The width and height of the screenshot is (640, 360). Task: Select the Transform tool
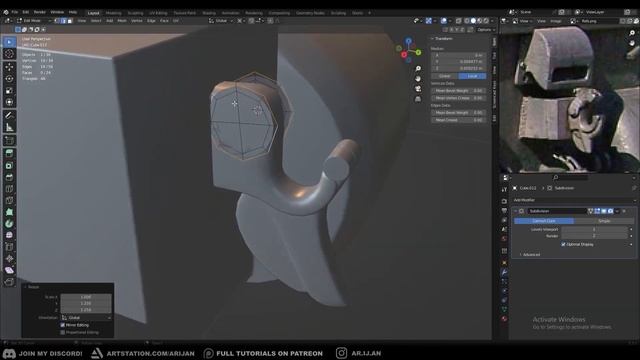9,102
